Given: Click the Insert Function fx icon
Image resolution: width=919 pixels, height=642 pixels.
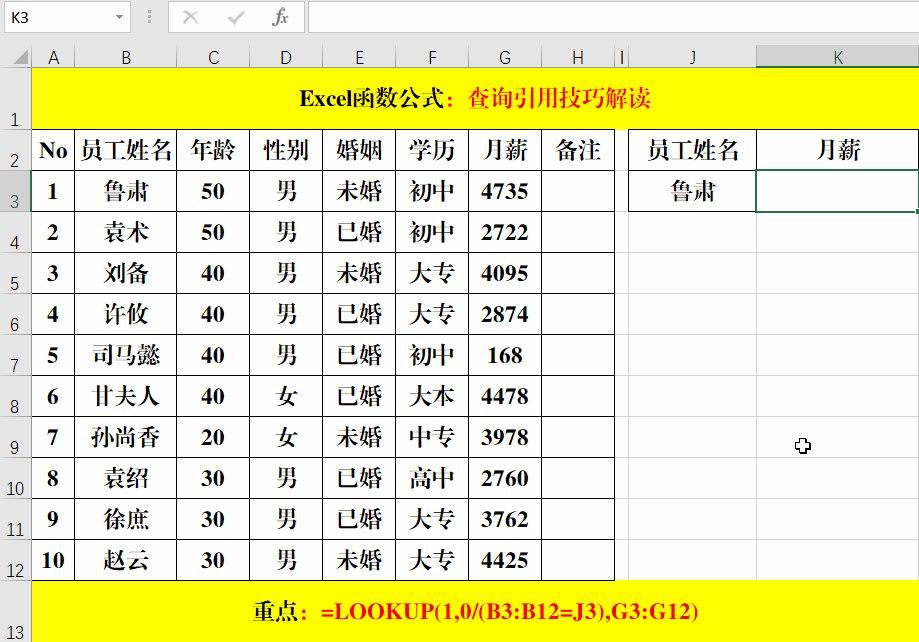Looking at the screenshot, I should 280,17.
